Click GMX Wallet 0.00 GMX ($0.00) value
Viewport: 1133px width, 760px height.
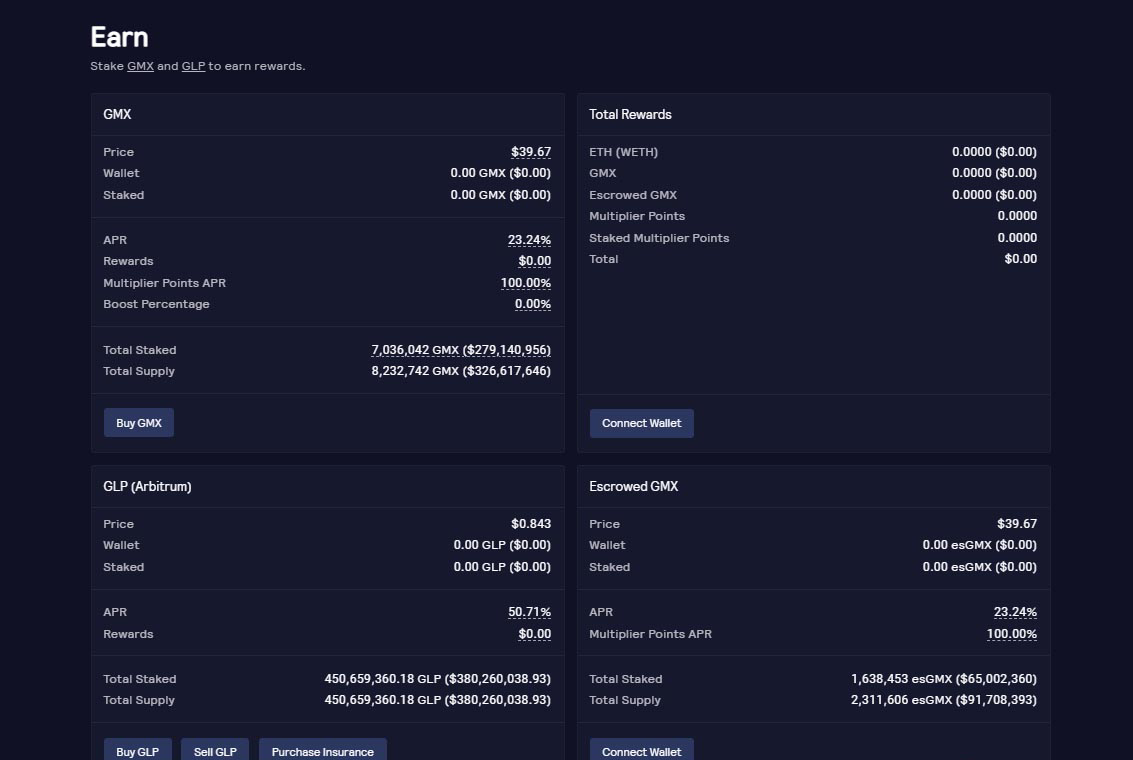coord(500,173)
